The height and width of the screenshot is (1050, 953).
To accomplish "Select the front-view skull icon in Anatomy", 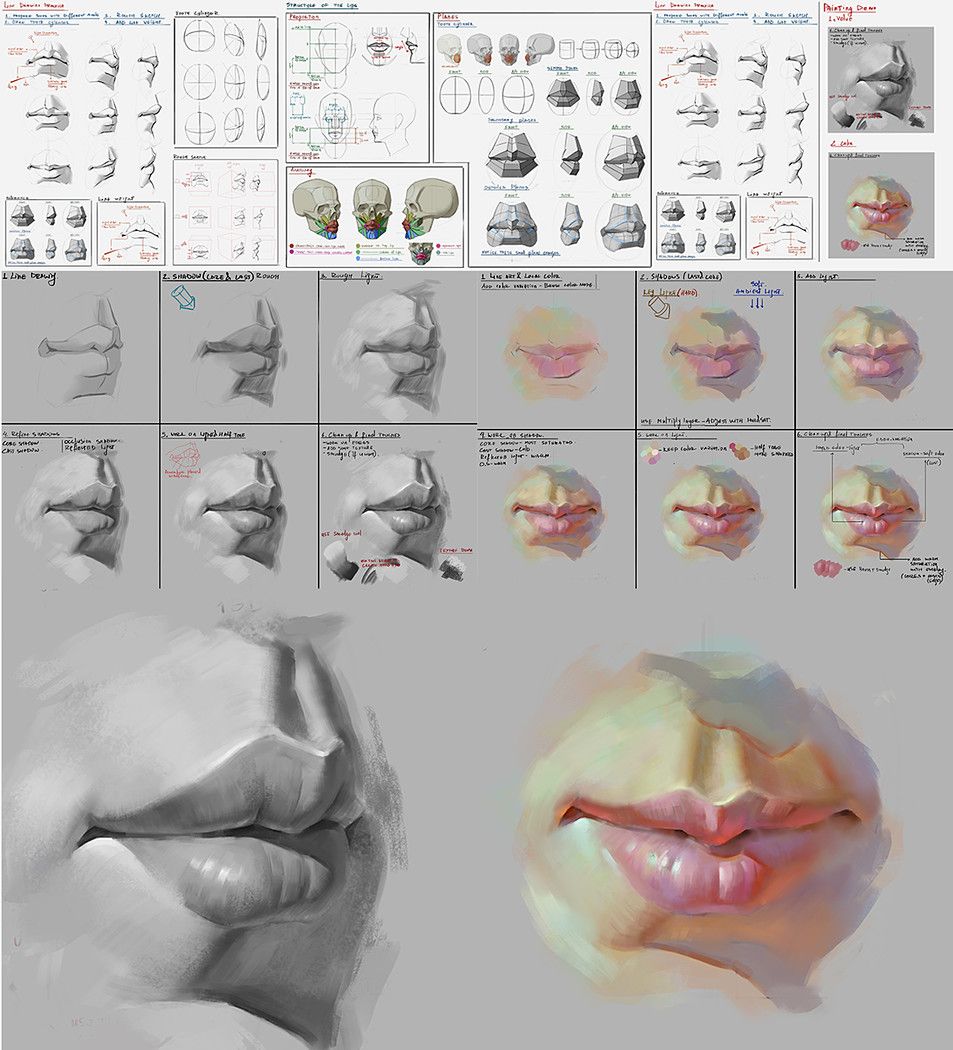I will (x=370, y=208).
